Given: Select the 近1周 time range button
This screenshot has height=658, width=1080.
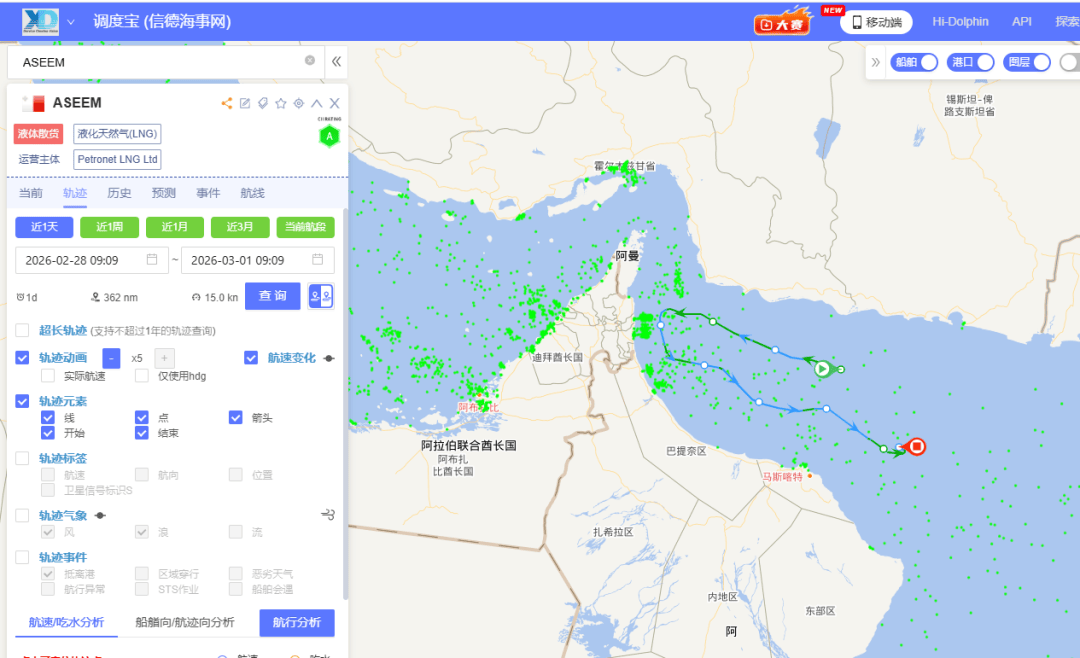Looking at the screenshot, I should pyautogui.click(x=109, y=227).
